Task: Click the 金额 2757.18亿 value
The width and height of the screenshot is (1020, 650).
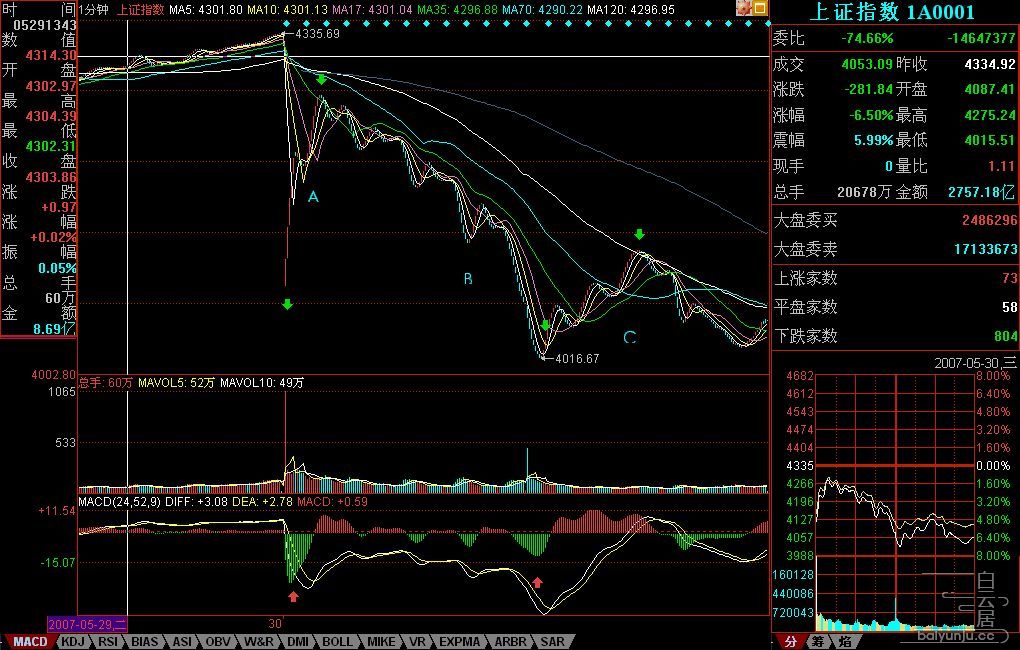Action: [x=981, y=192]
